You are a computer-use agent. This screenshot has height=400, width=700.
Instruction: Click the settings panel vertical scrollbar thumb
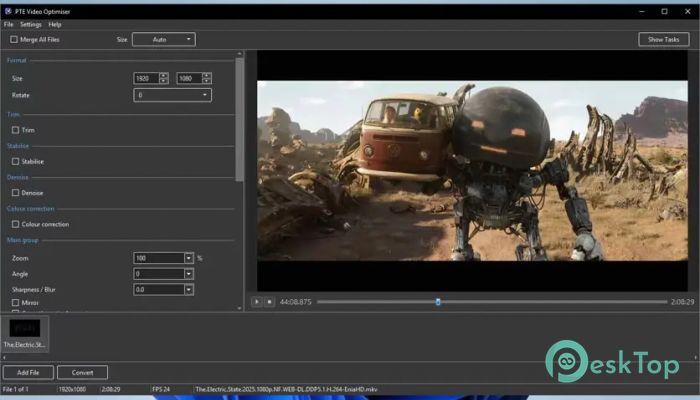point(240,119)
